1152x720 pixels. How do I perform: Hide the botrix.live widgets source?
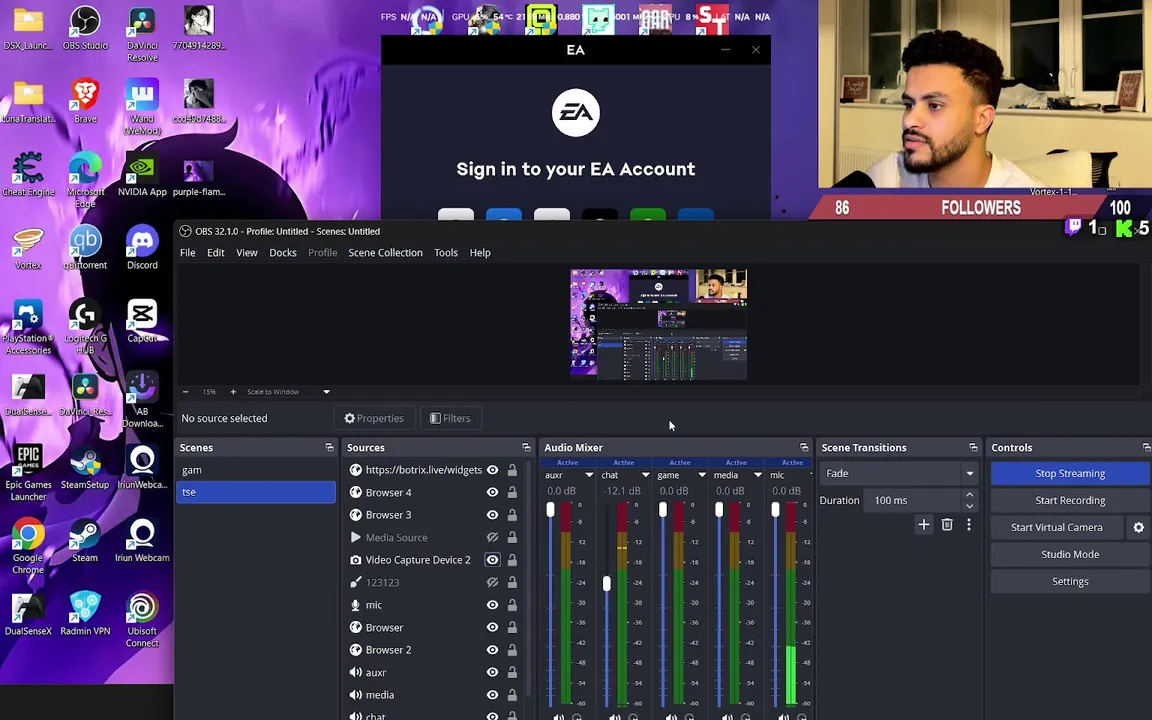point(492,470)
